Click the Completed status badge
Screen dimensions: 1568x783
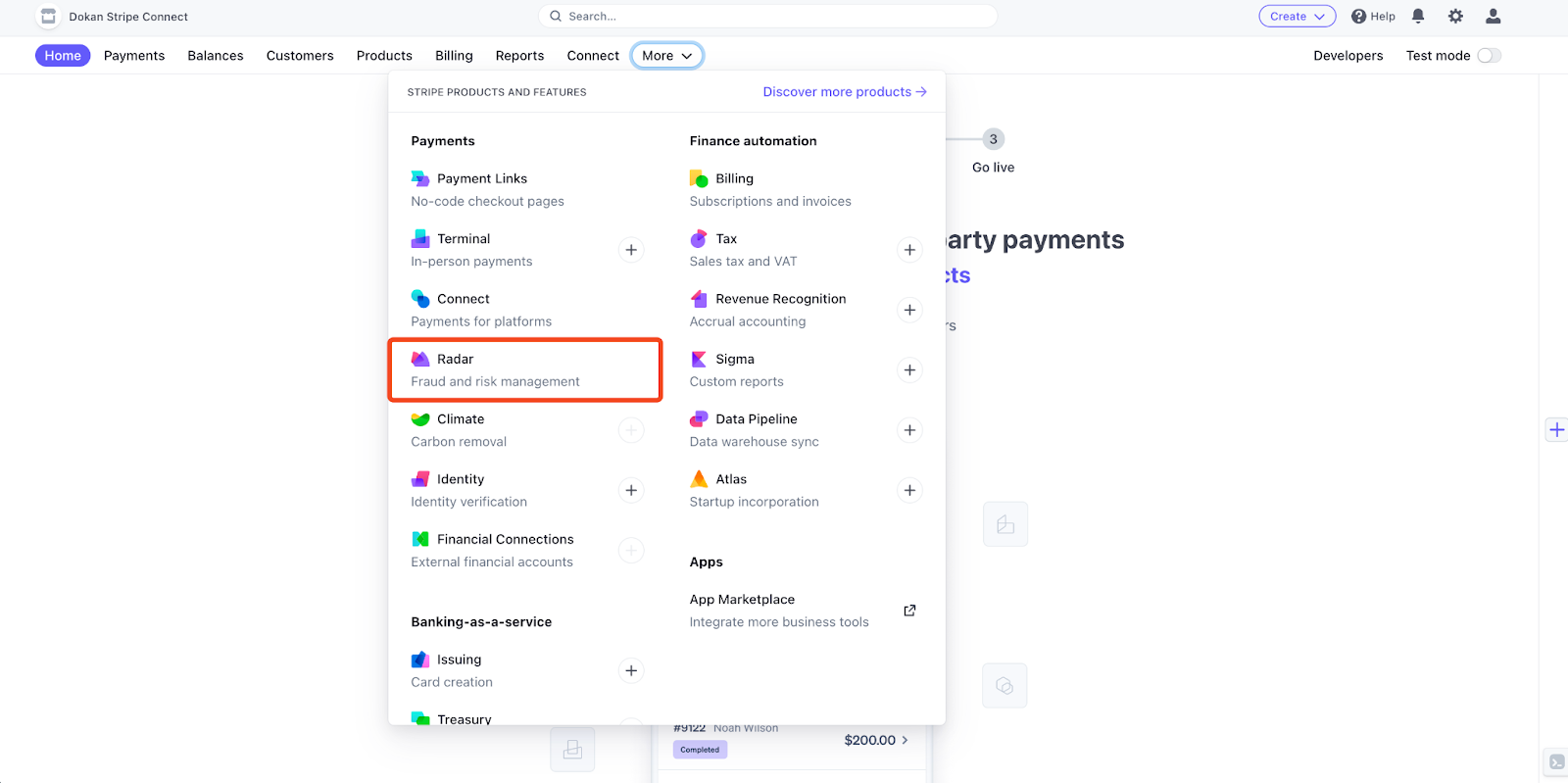pos(700,750)
